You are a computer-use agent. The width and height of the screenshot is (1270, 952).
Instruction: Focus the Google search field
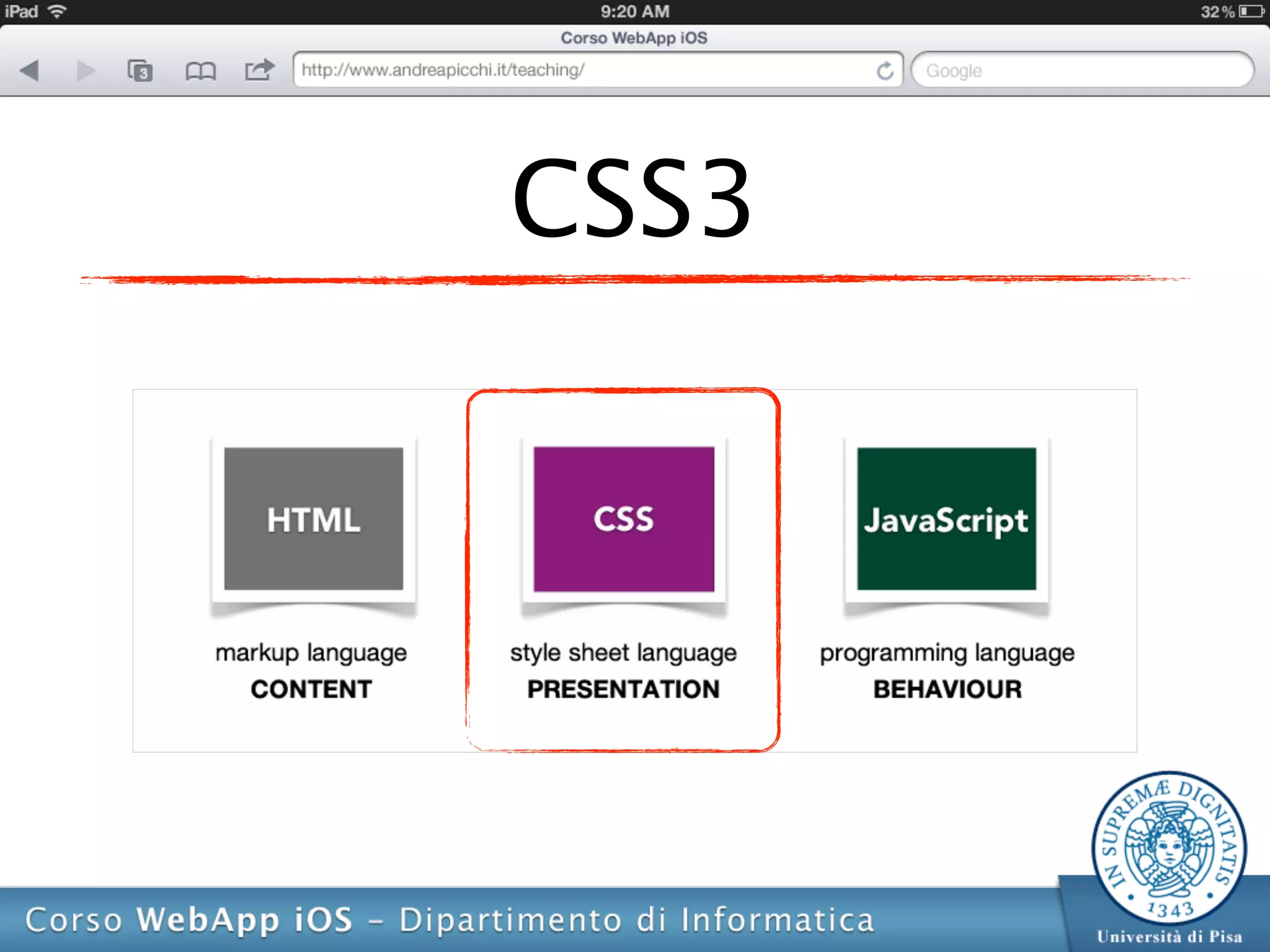(x=1082, y=71)
